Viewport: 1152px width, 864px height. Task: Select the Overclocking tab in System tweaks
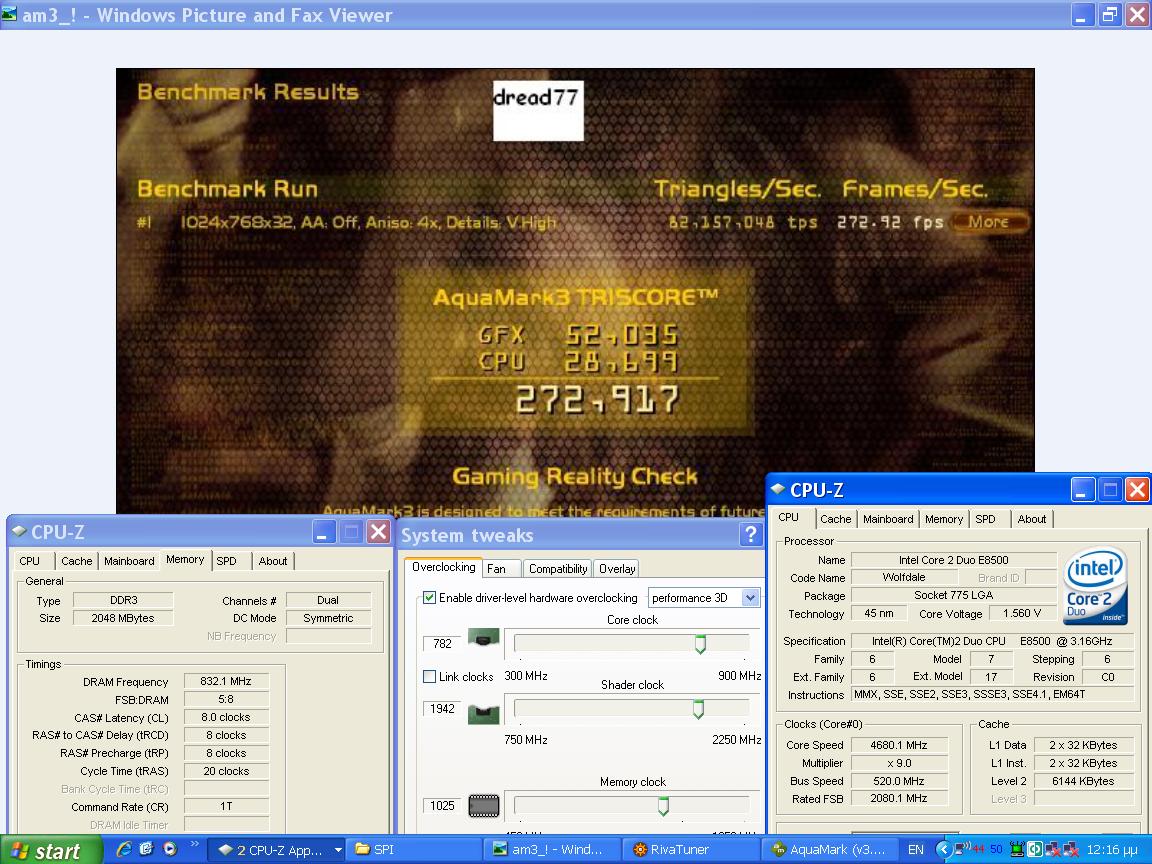coord(444,567)
